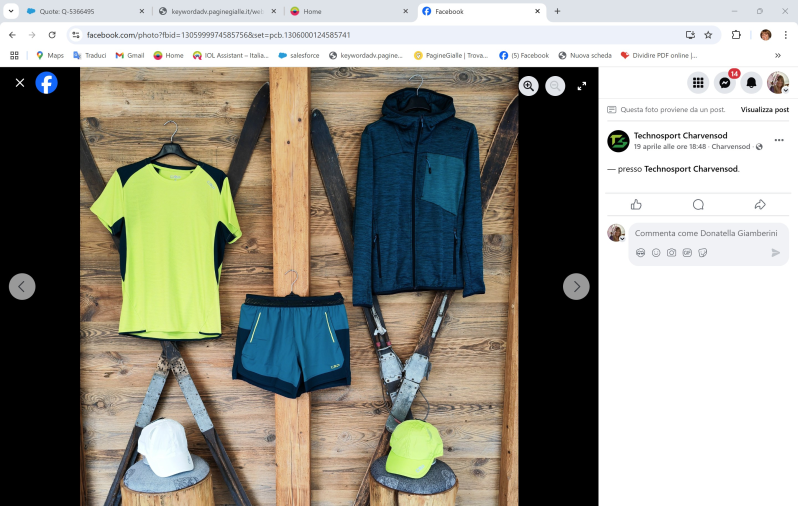This screenshot has width=798, height=506.
Task: Show more bookmarks with double chevron
Action: 778,55
